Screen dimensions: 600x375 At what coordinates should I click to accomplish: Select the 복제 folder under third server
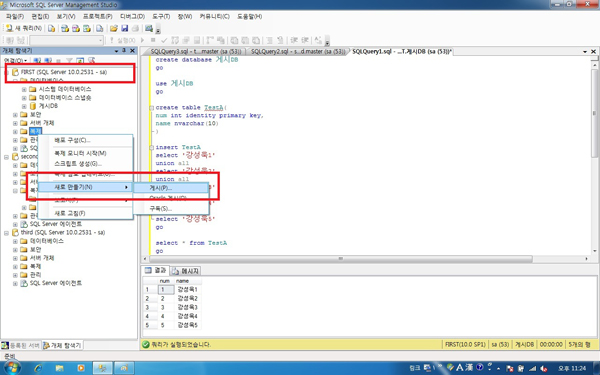tap(35, 266)
